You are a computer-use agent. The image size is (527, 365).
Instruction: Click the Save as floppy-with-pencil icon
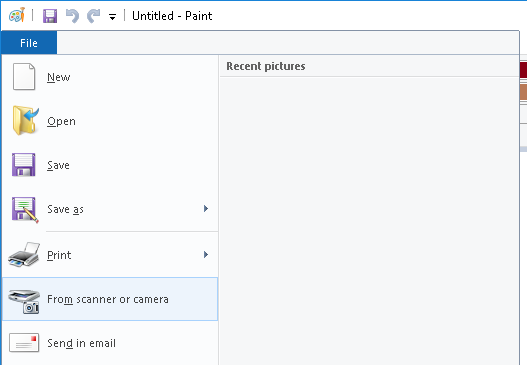point(25,210)
